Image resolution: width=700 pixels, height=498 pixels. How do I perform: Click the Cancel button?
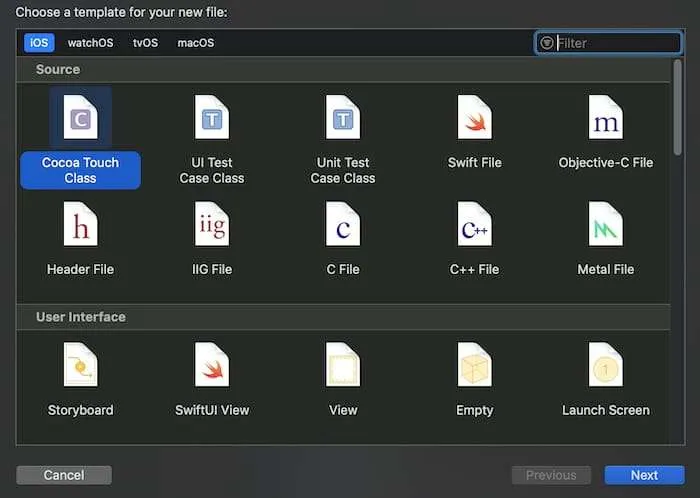[64, 475]
